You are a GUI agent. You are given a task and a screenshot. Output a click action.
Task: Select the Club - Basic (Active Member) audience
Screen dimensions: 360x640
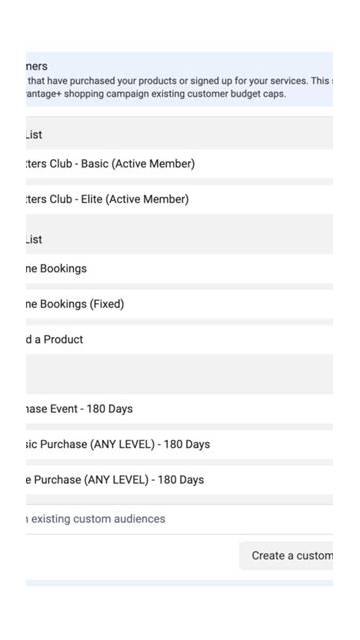[x=180, y=164]
